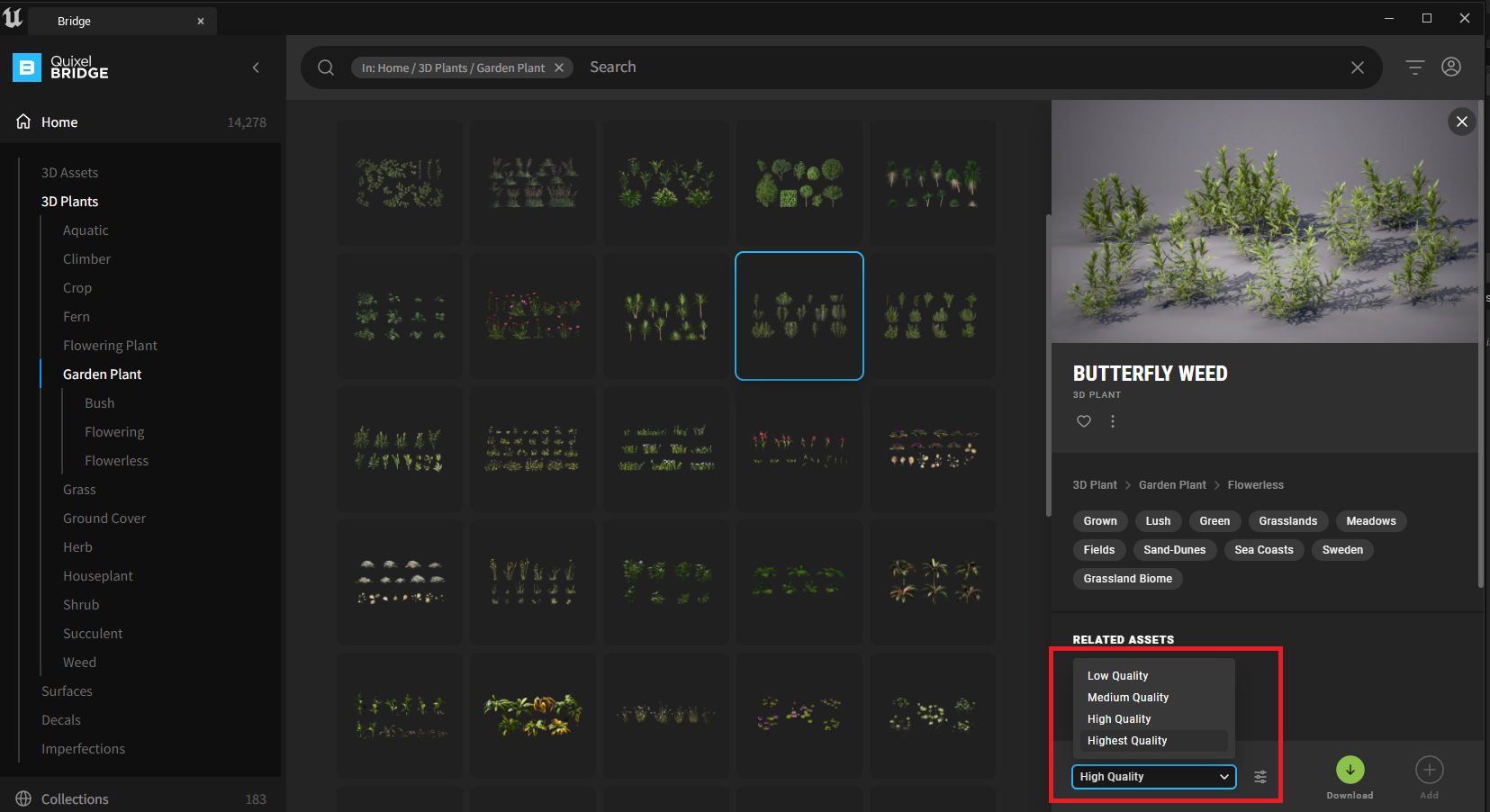Viewport: 1490px width, 812px height.
Task: Choose Highest Quality from the dropdown list
Action: coord(1154,741)
